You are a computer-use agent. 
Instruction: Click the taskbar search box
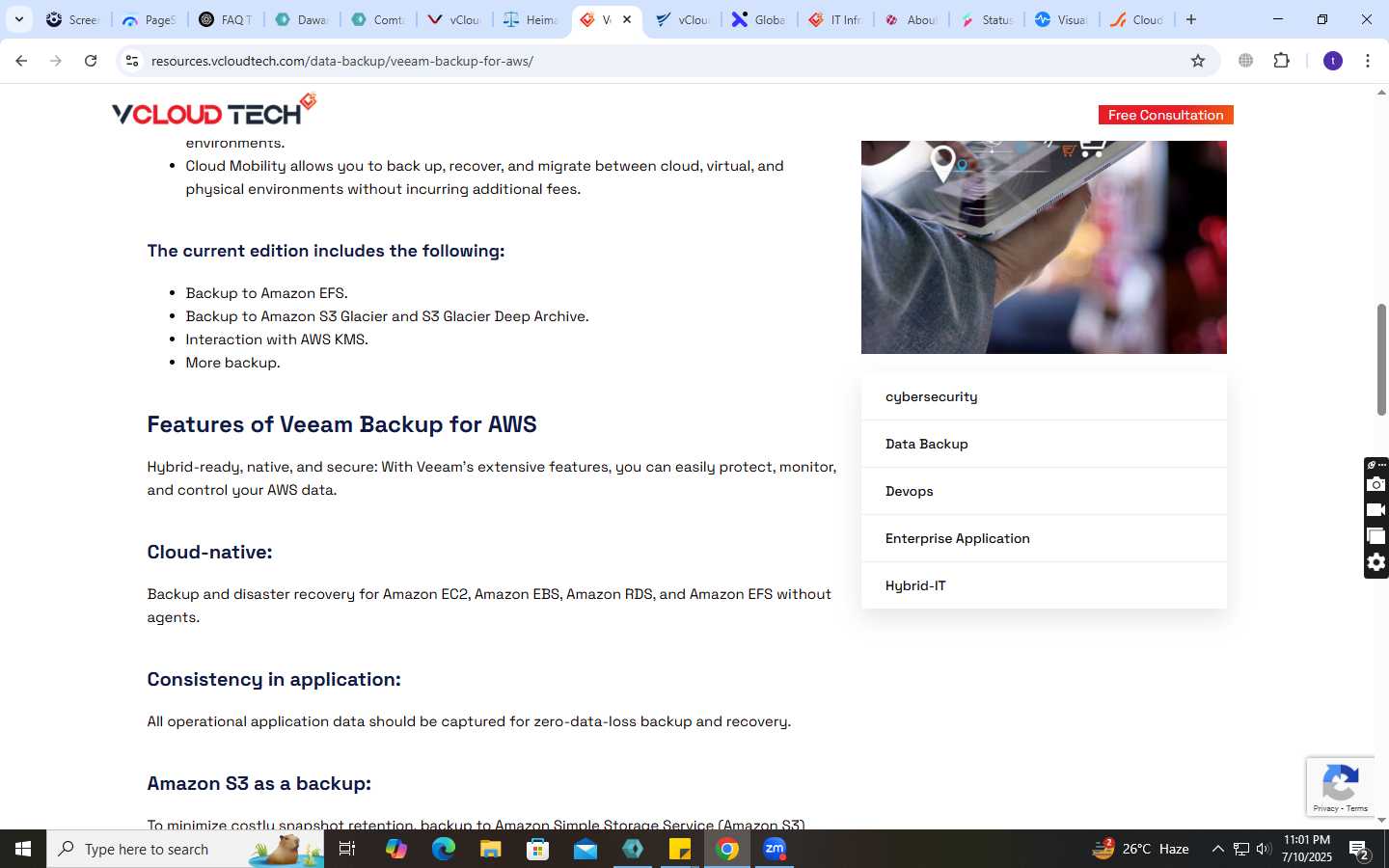(185, 849)
